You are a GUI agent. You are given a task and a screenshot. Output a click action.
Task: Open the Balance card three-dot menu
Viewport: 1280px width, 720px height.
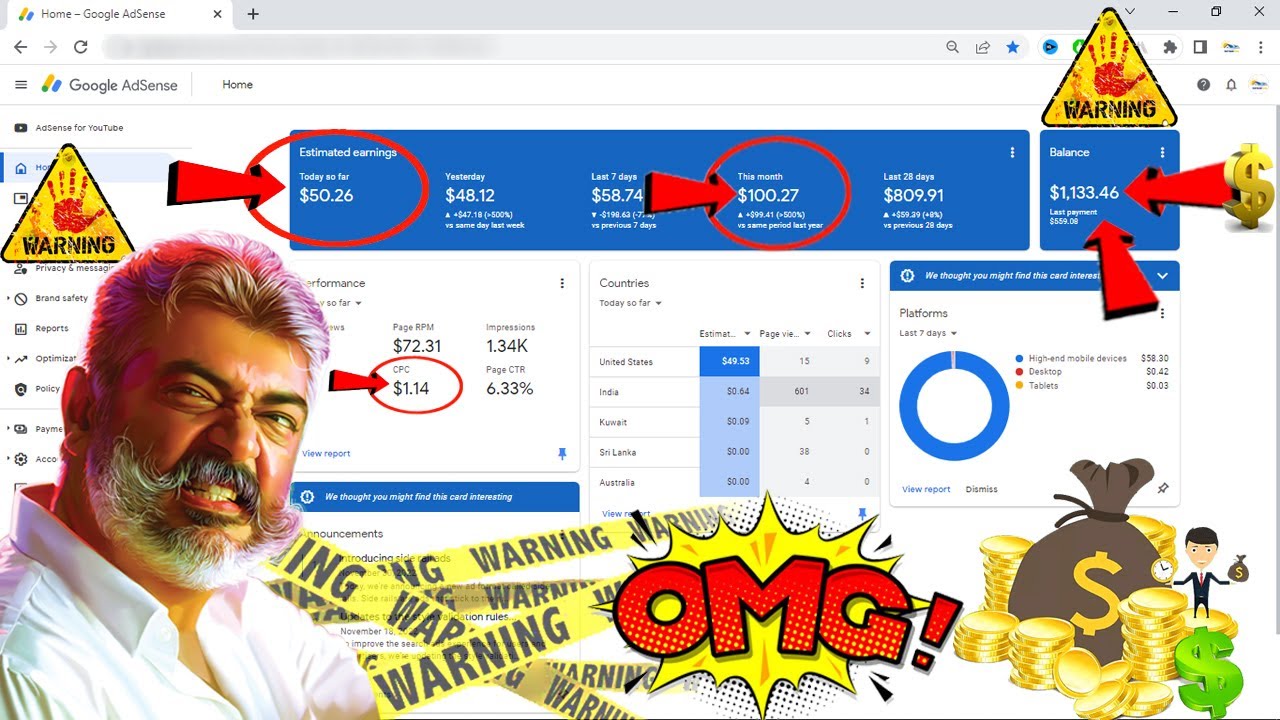1162,153
